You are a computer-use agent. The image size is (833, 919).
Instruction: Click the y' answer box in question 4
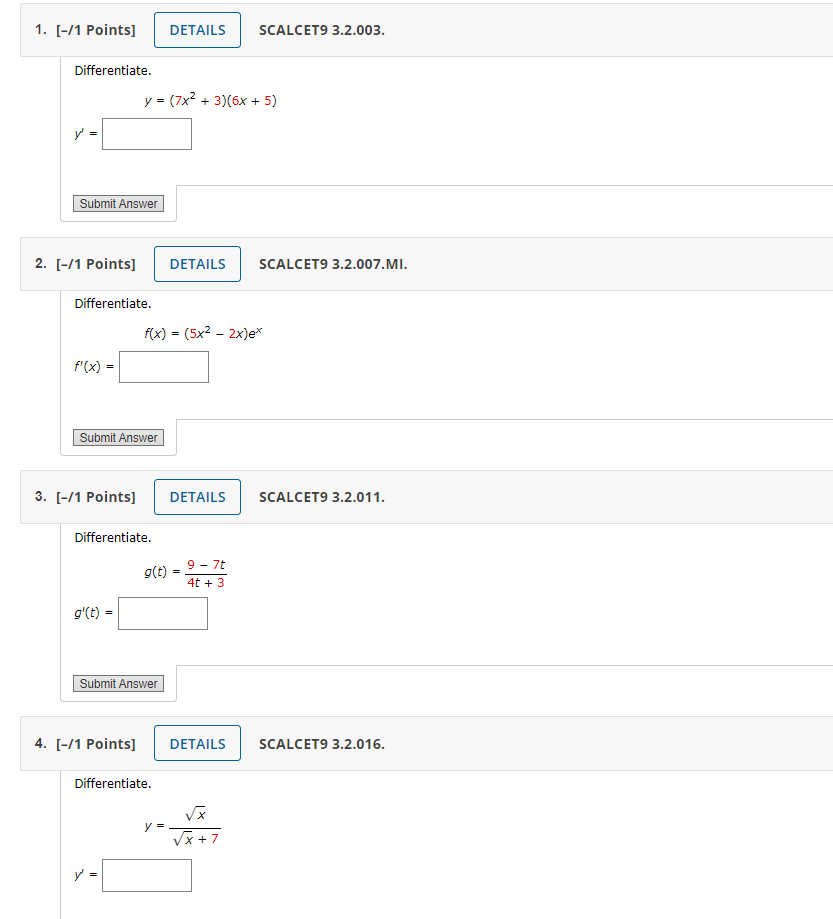tap(146, 875)
